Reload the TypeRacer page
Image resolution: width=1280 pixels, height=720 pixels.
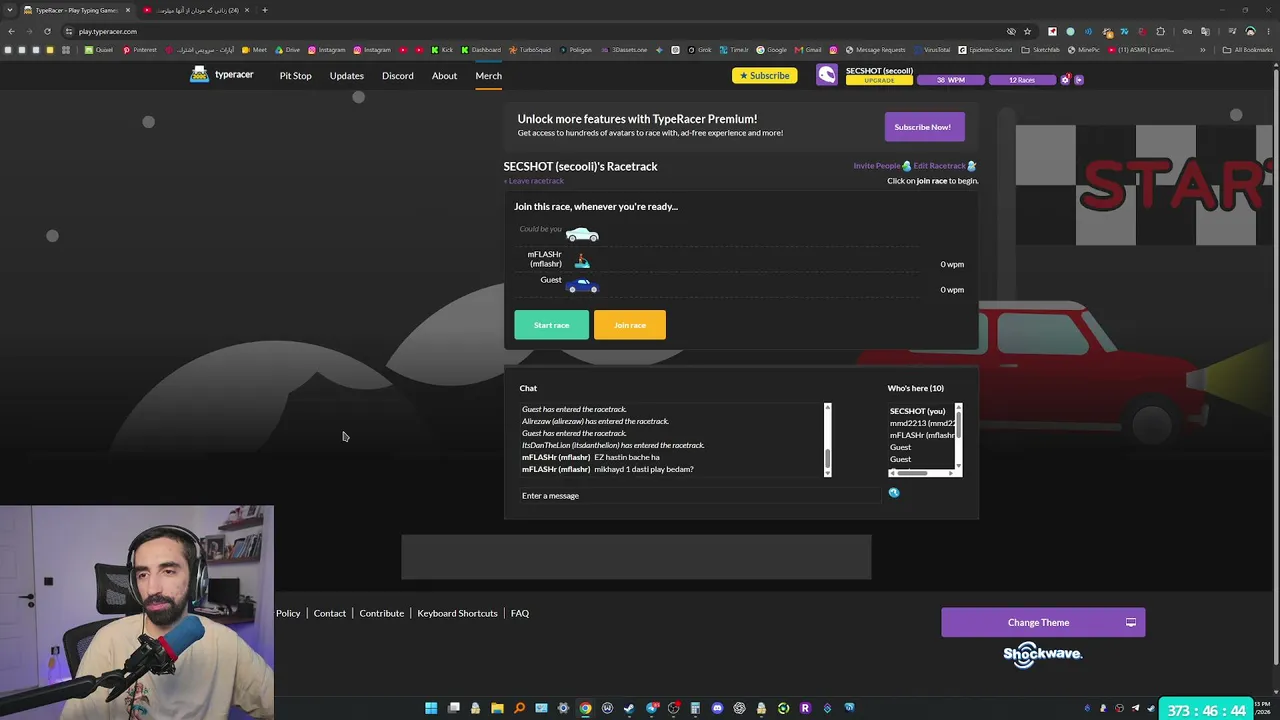pyautogui.click(x=47, y=31)
